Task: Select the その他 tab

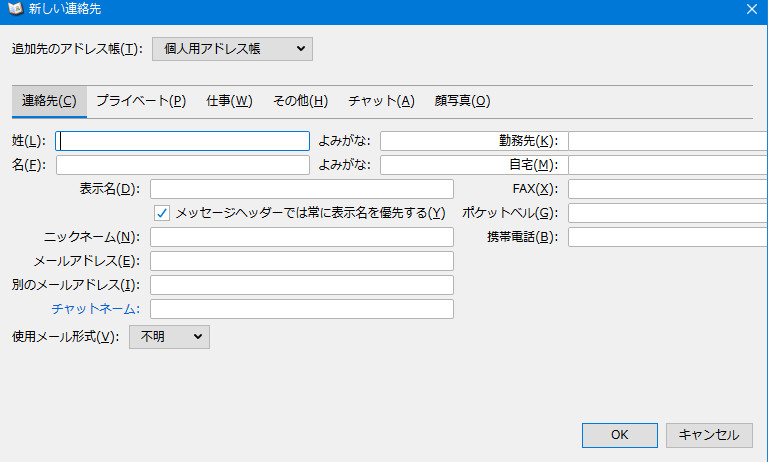Action: pyautogui.click(x=300, y=101)
